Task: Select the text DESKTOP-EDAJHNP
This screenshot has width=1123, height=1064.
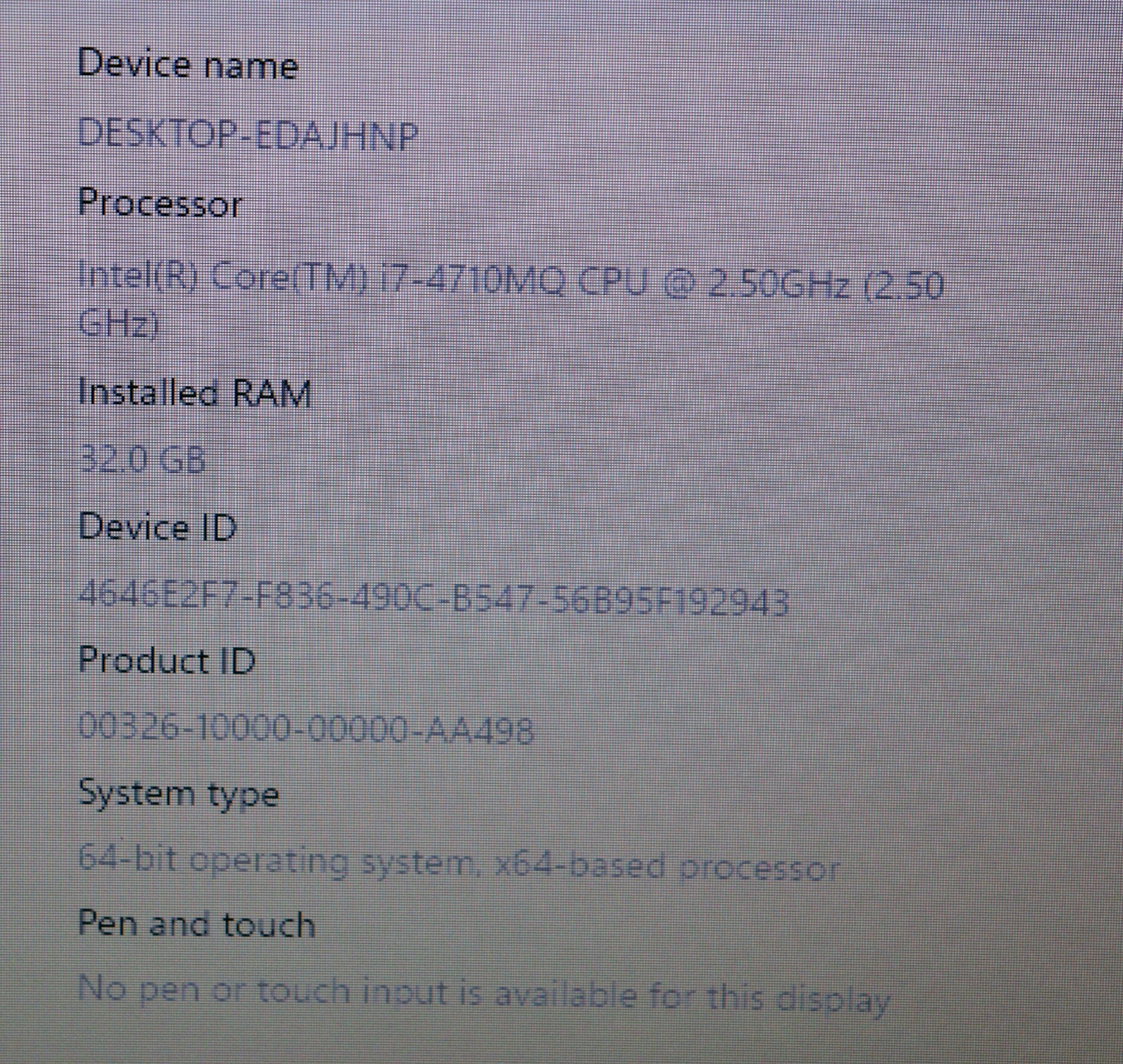Action: tap(248, 134)
